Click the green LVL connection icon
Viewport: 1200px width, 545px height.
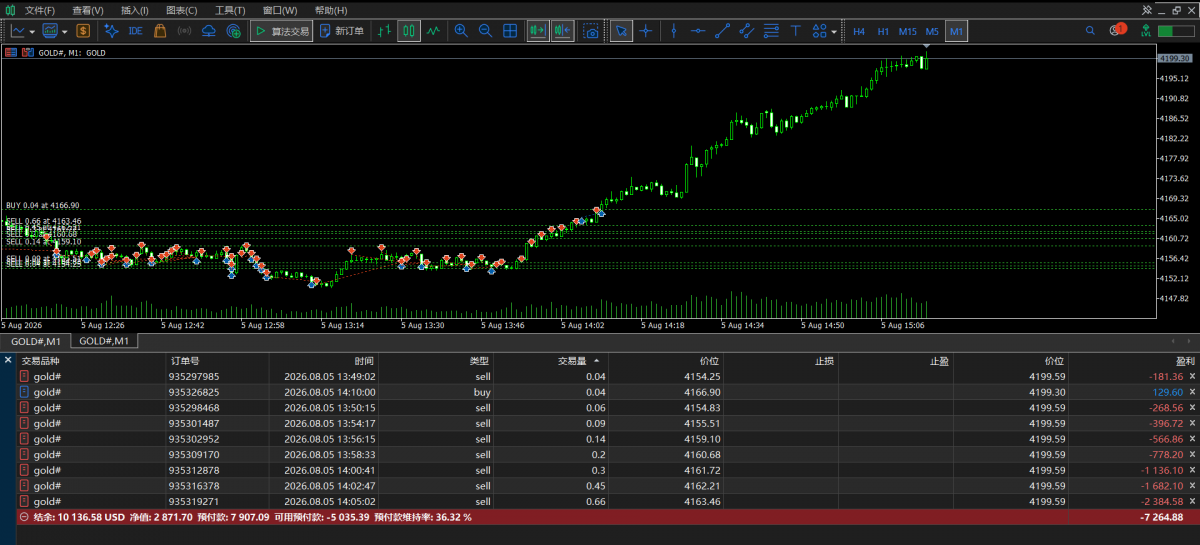1144,31
